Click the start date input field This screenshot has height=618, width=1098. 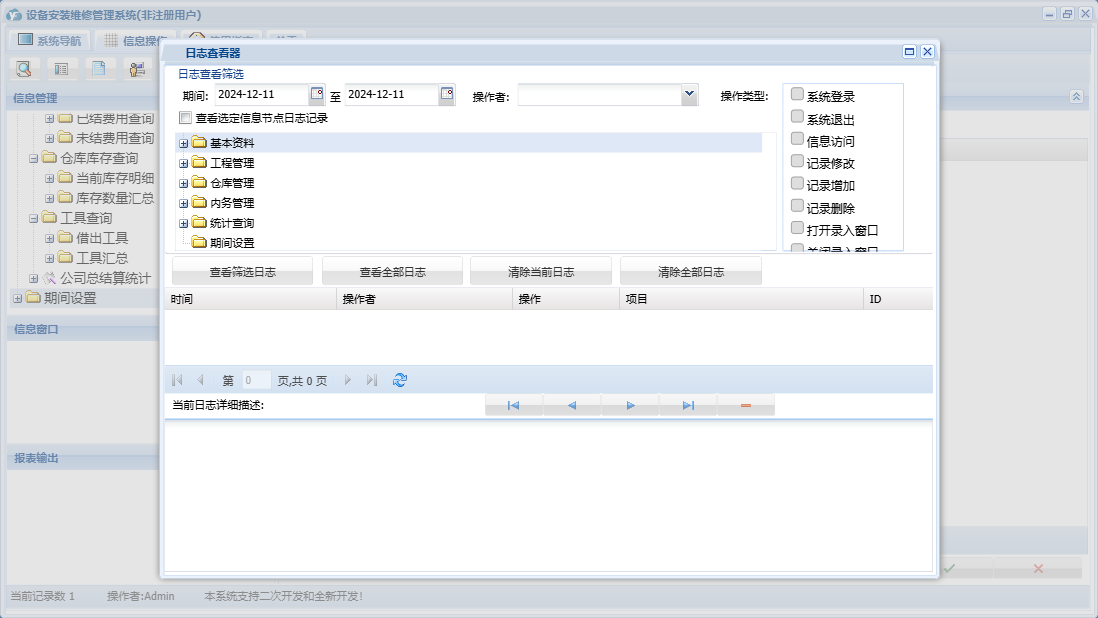click(x=261, y=94)
